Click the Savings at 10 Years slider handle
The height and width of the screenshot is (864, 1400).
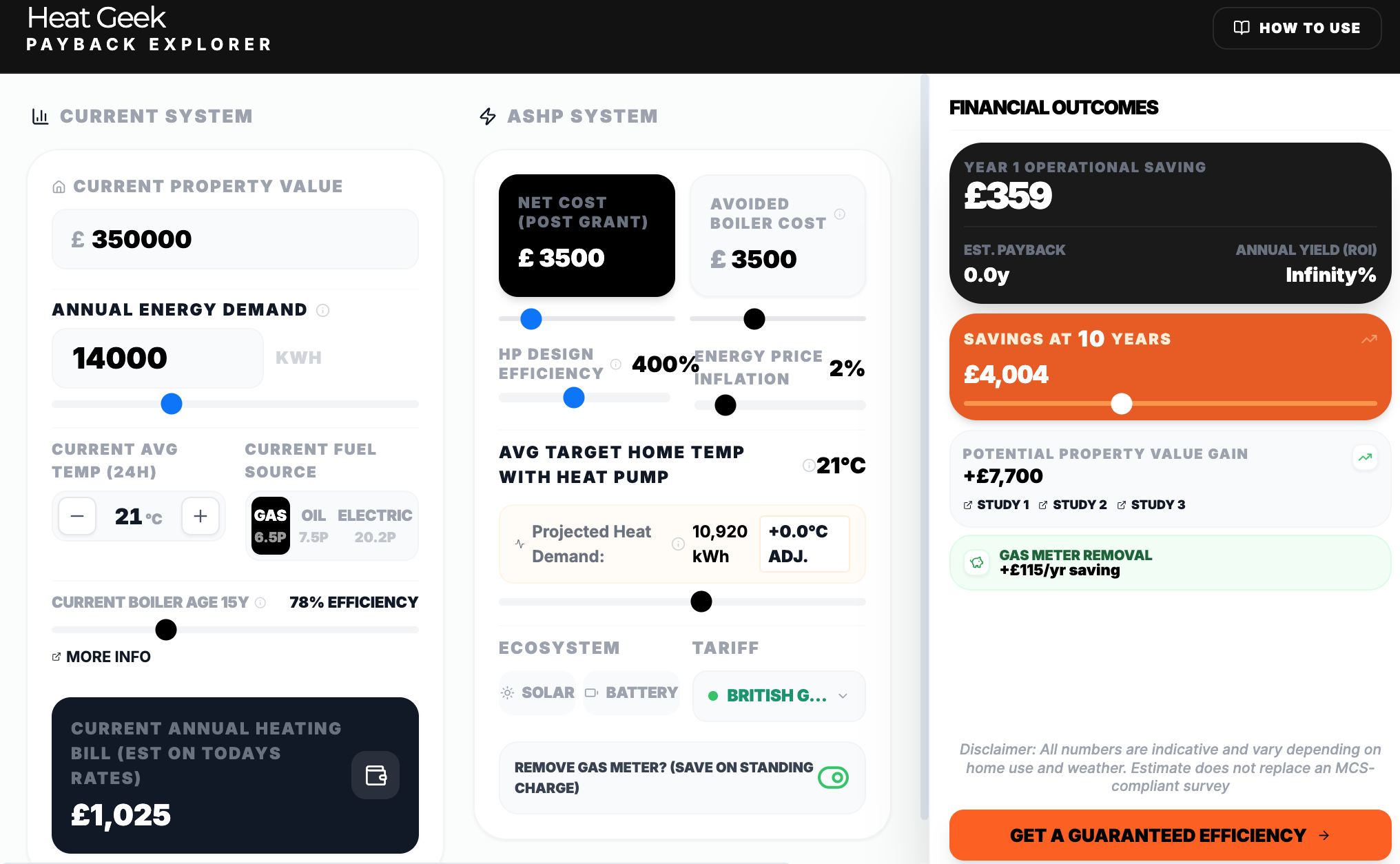point(1122,404)
